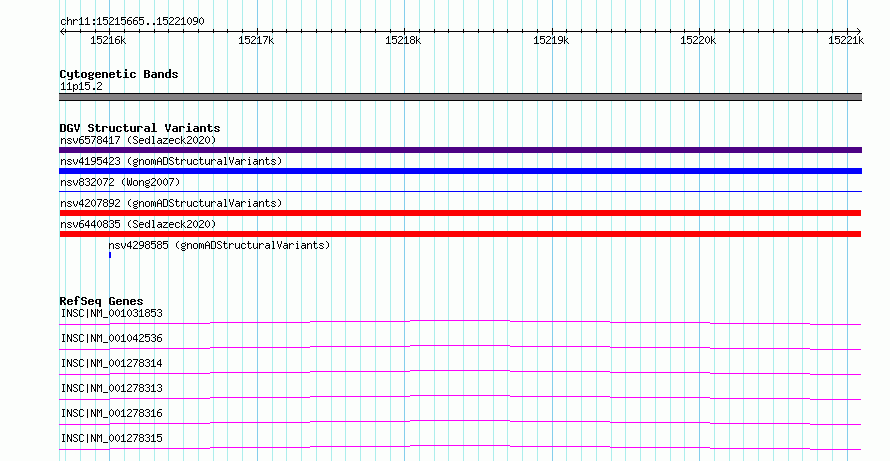Click the magenta NM_001278313 transcript line
890x461 pixels.
pyautogui.click(x=460, y=396)
